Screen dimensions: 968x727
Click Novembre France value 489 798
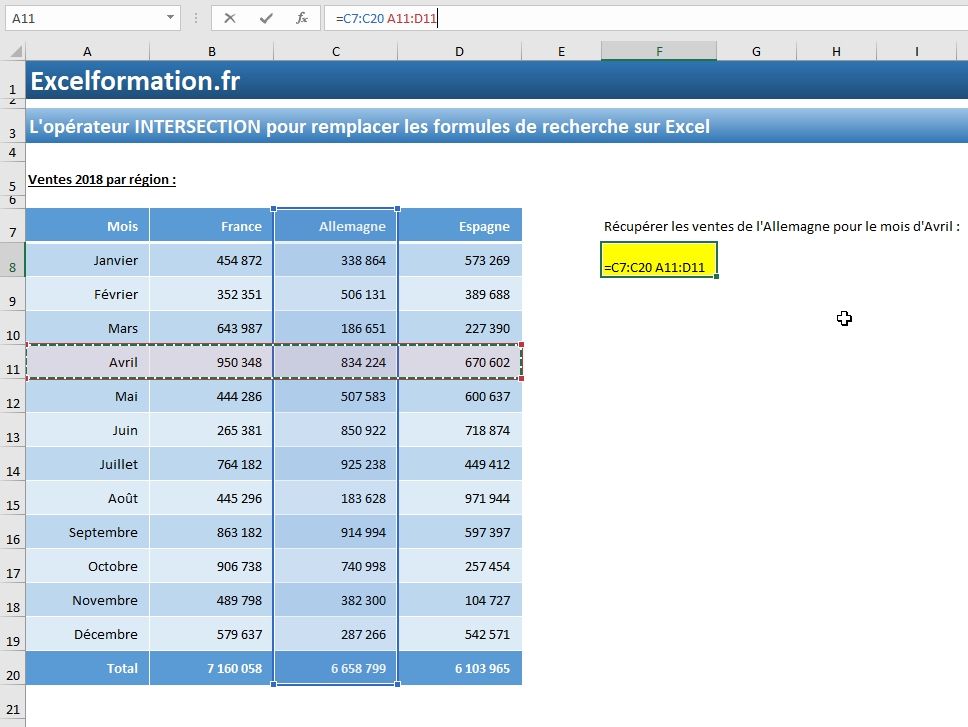point(212,600)
